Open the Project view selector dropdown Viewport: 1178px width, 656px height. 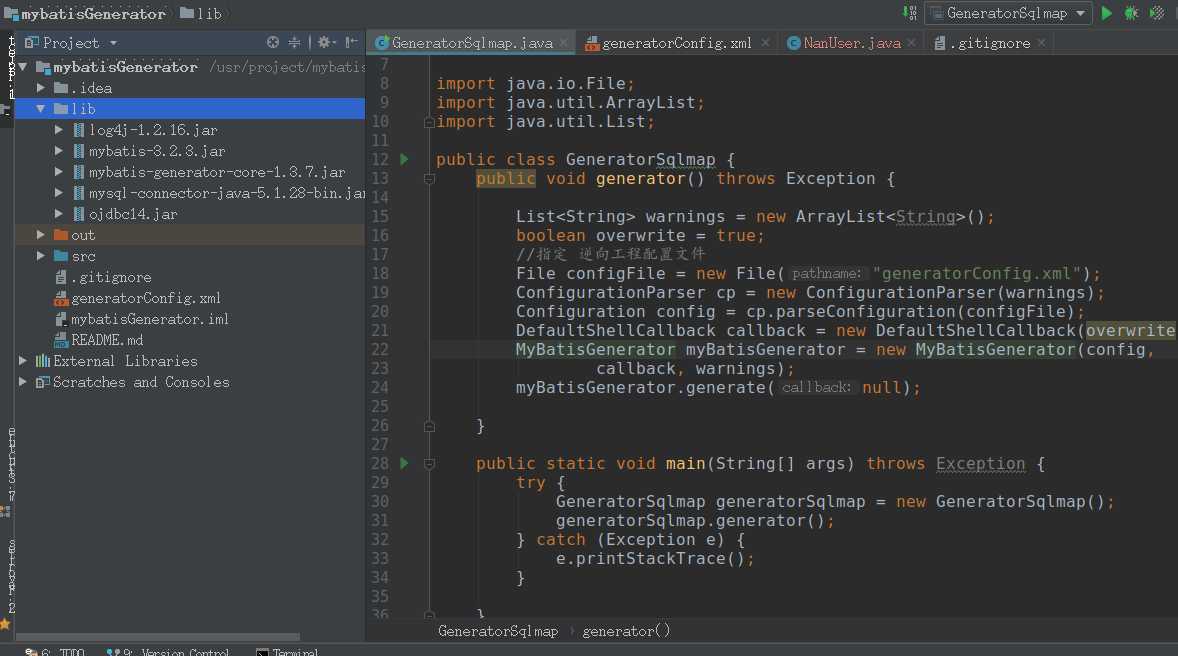coord(113,44)
